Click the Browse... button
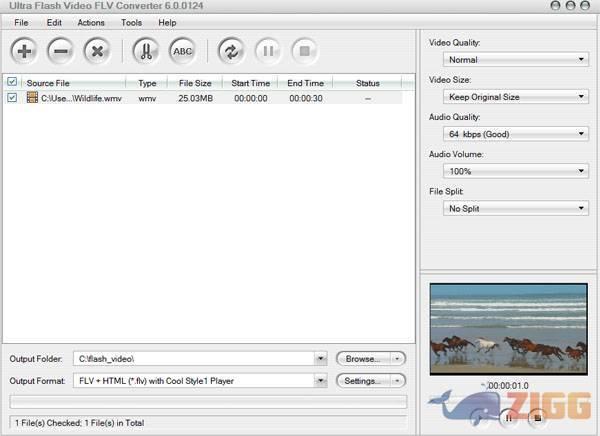Viewport: 600px width, 436px height. (x=362, y=358)
